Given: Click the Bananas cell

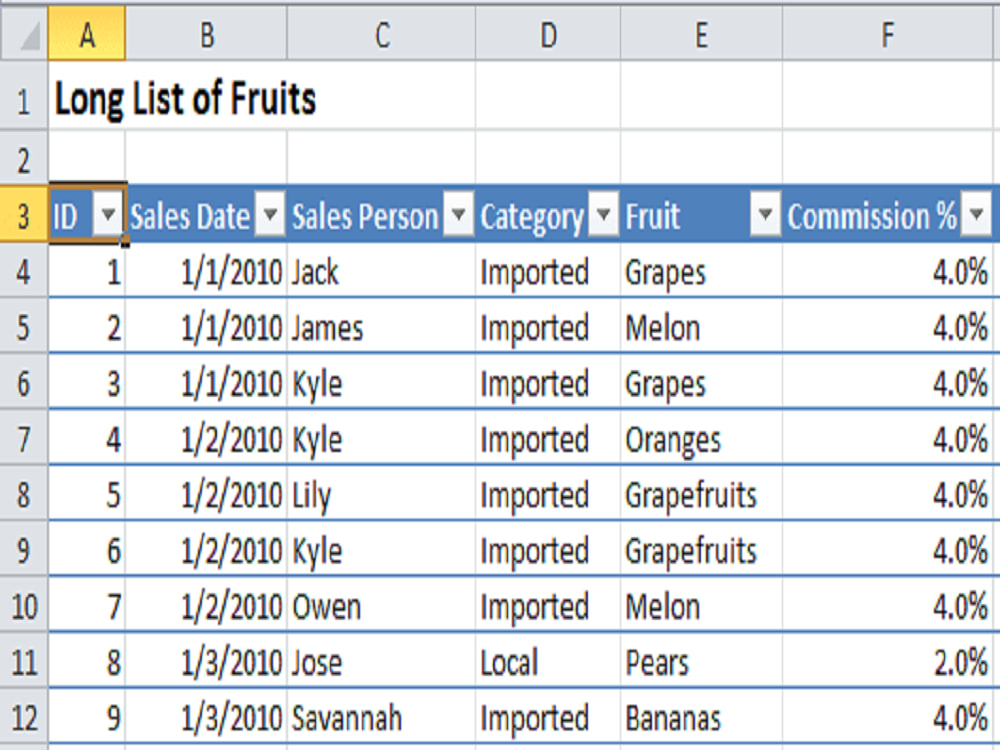Looking at the screenshot, I should click(x=700, y=718).
